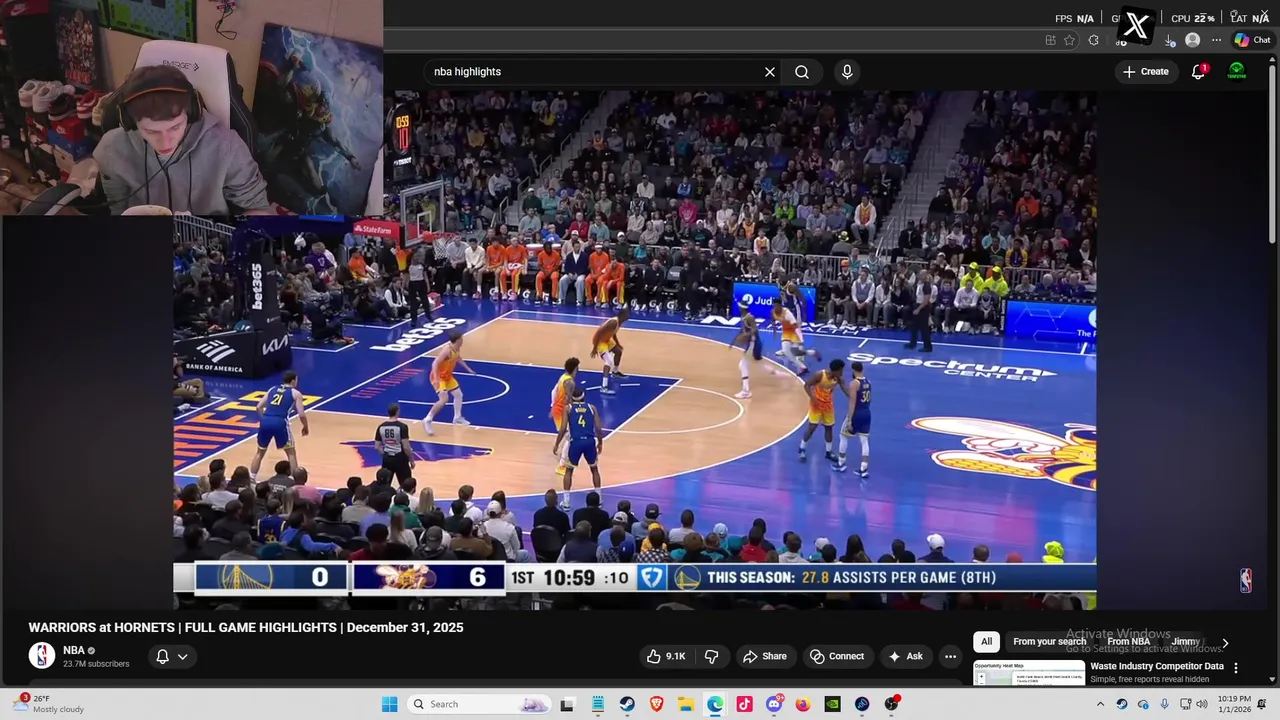Open the clock showing 10:19 PM
The image size is (1280, 720).
(x=1234, y=704)
